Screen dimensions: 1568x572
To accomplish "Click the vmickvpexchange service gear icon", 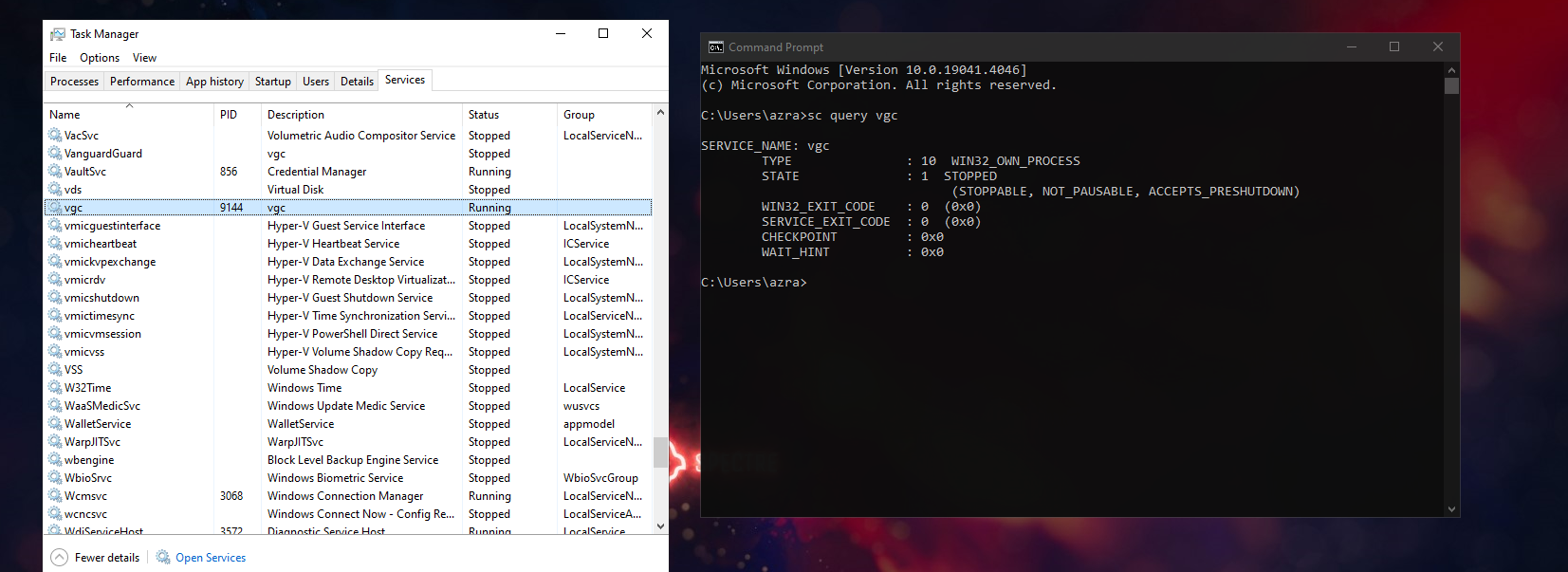I will pyautogui.click(x=55, y=262).
